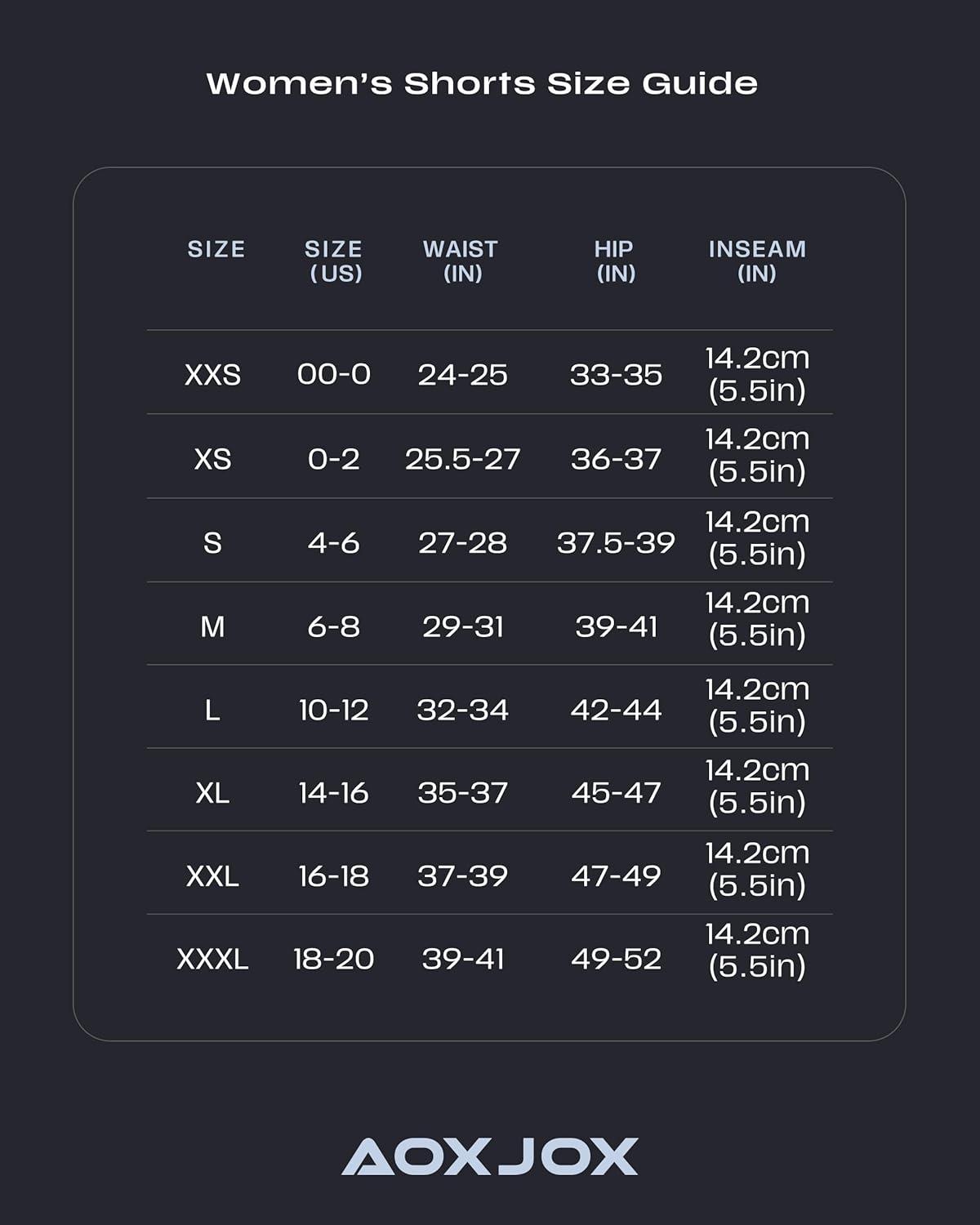Click the inseam value in the XXS row
Screen dimensions: 980x1225
tap(757, 374)
